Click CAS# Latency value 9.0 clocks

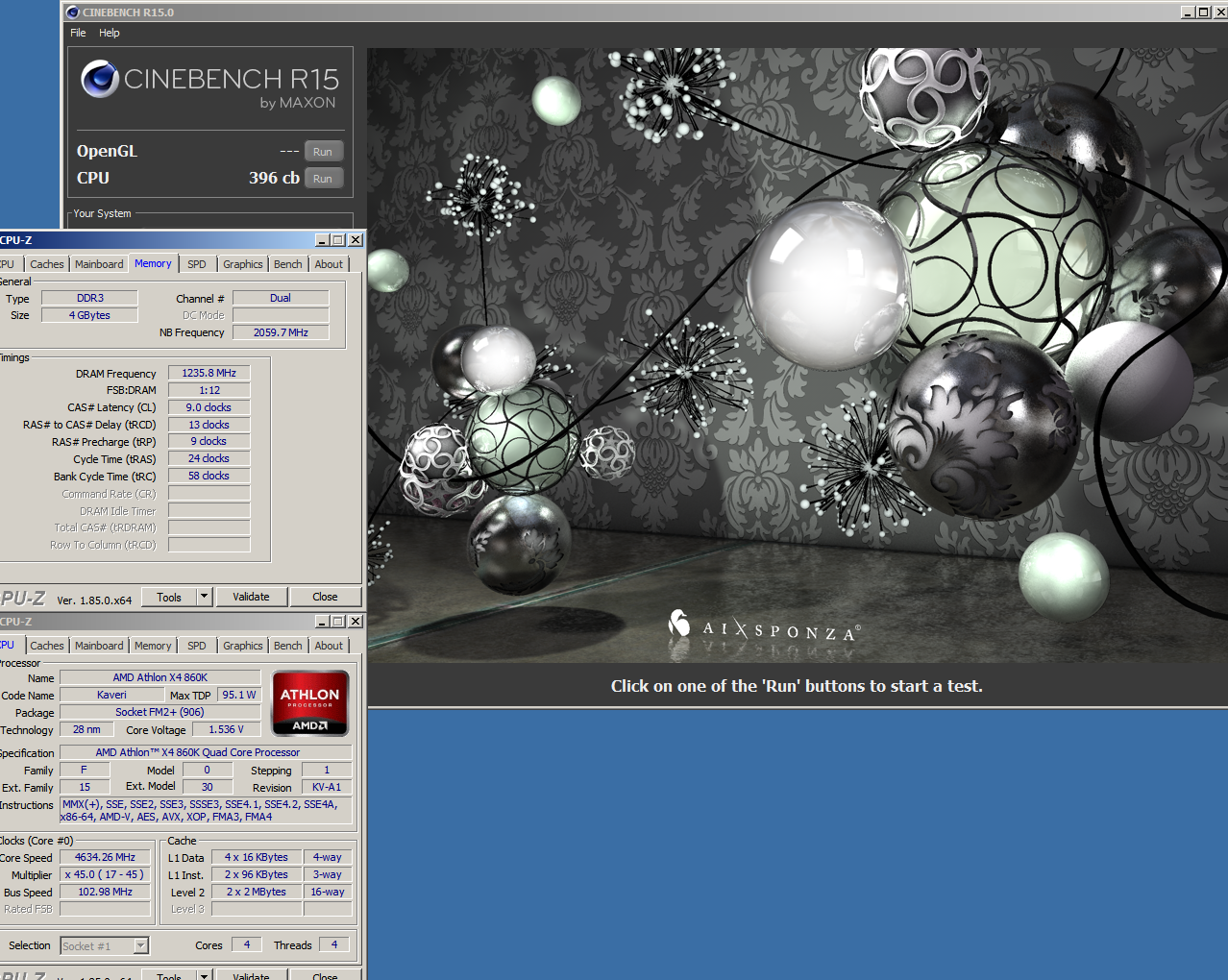click(x=209, y=407)
